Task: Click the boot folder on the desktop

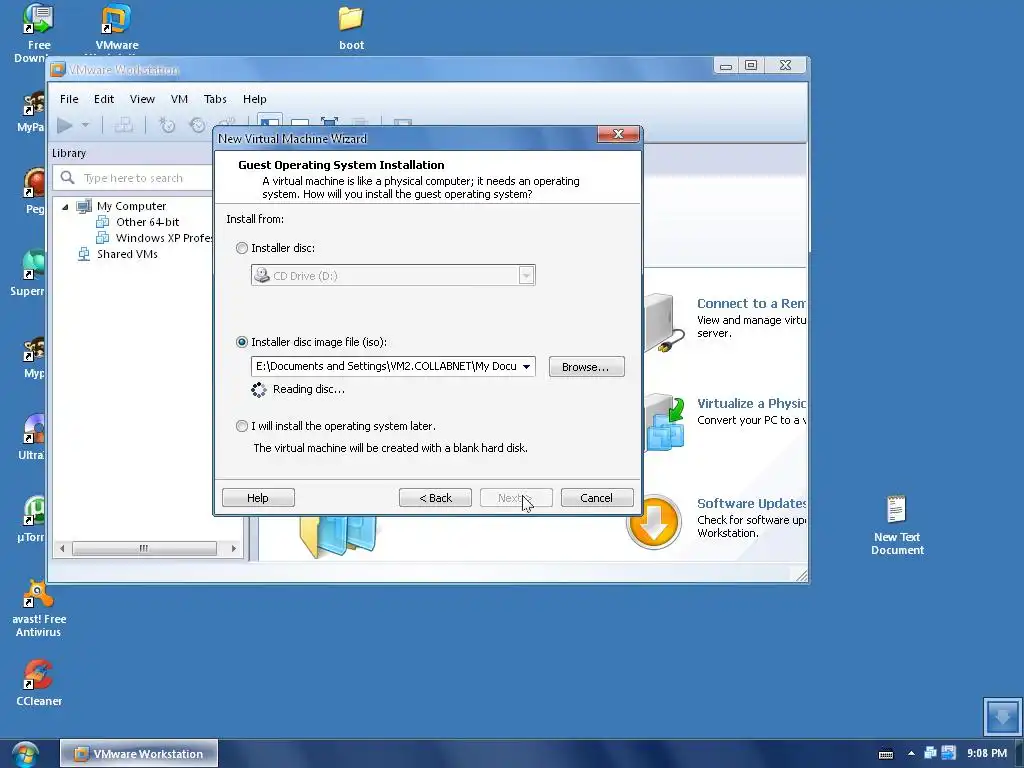Action: tap(351, 19)
